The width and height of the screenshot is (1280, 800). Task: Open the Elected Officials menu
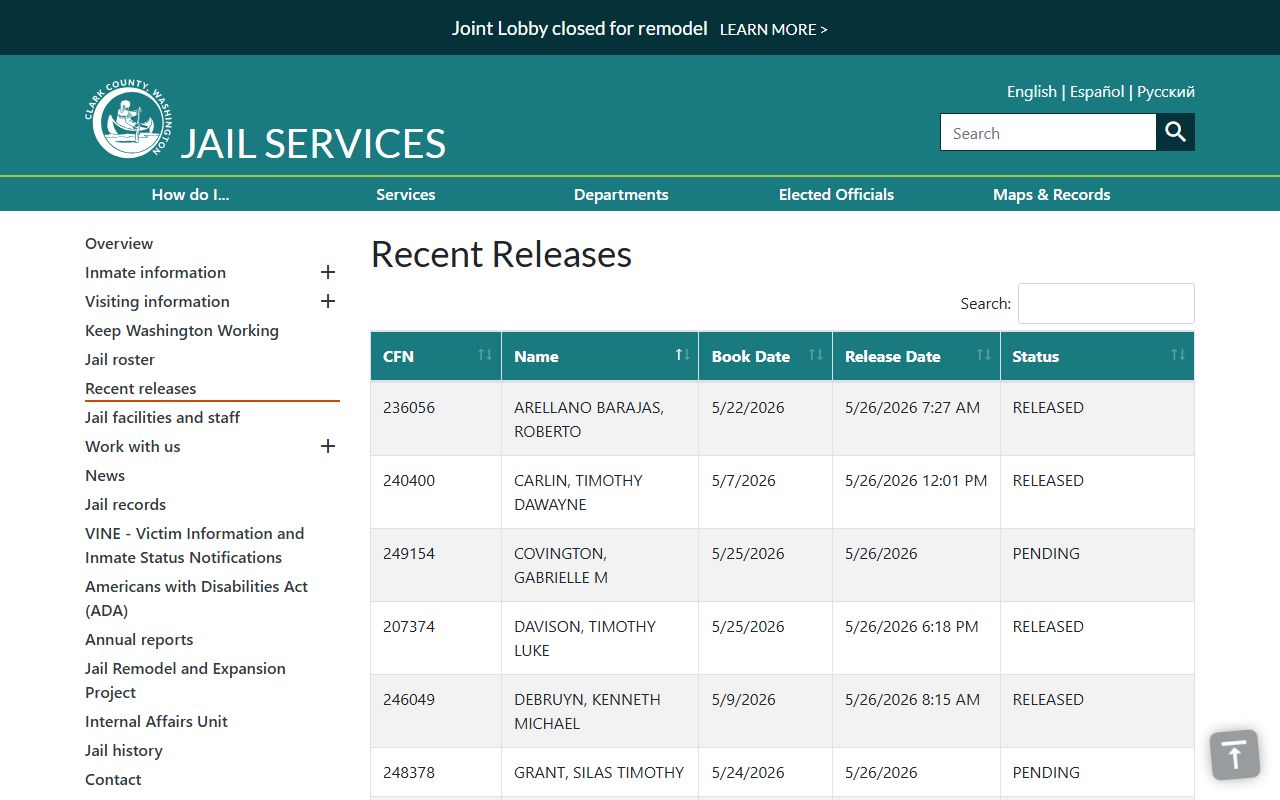pyautogui.click(x=836, y=194)
